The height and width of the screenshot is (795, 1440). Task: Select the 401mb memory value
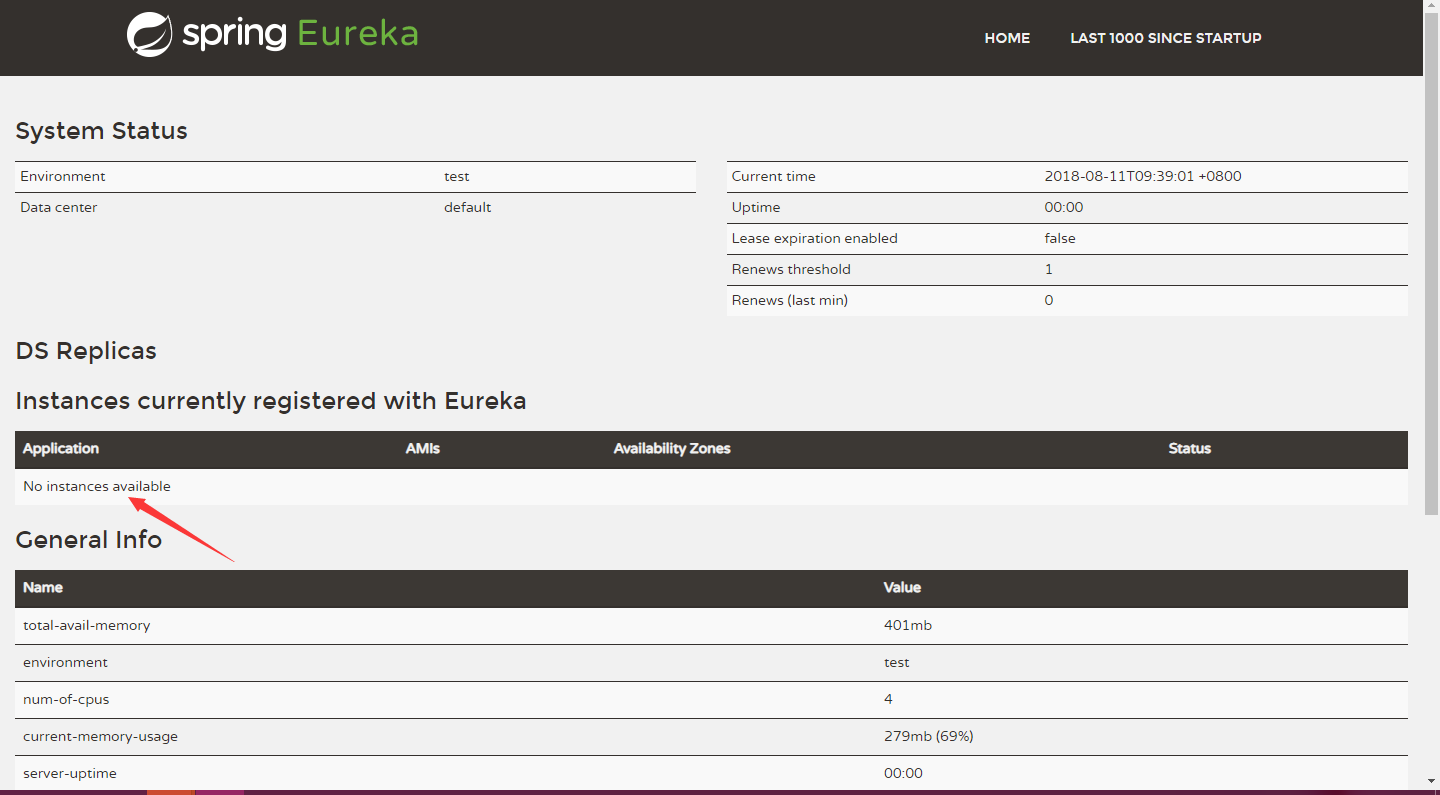pos(908,625)
